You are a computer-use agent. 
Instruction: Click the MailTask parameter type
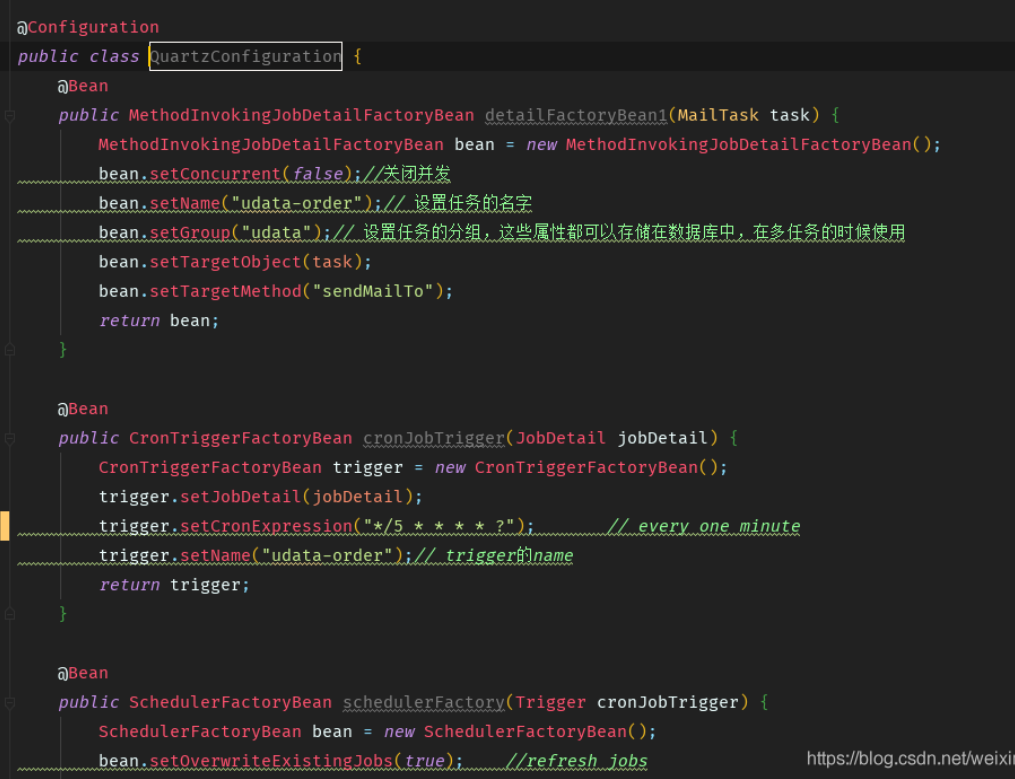pos(718,115)
